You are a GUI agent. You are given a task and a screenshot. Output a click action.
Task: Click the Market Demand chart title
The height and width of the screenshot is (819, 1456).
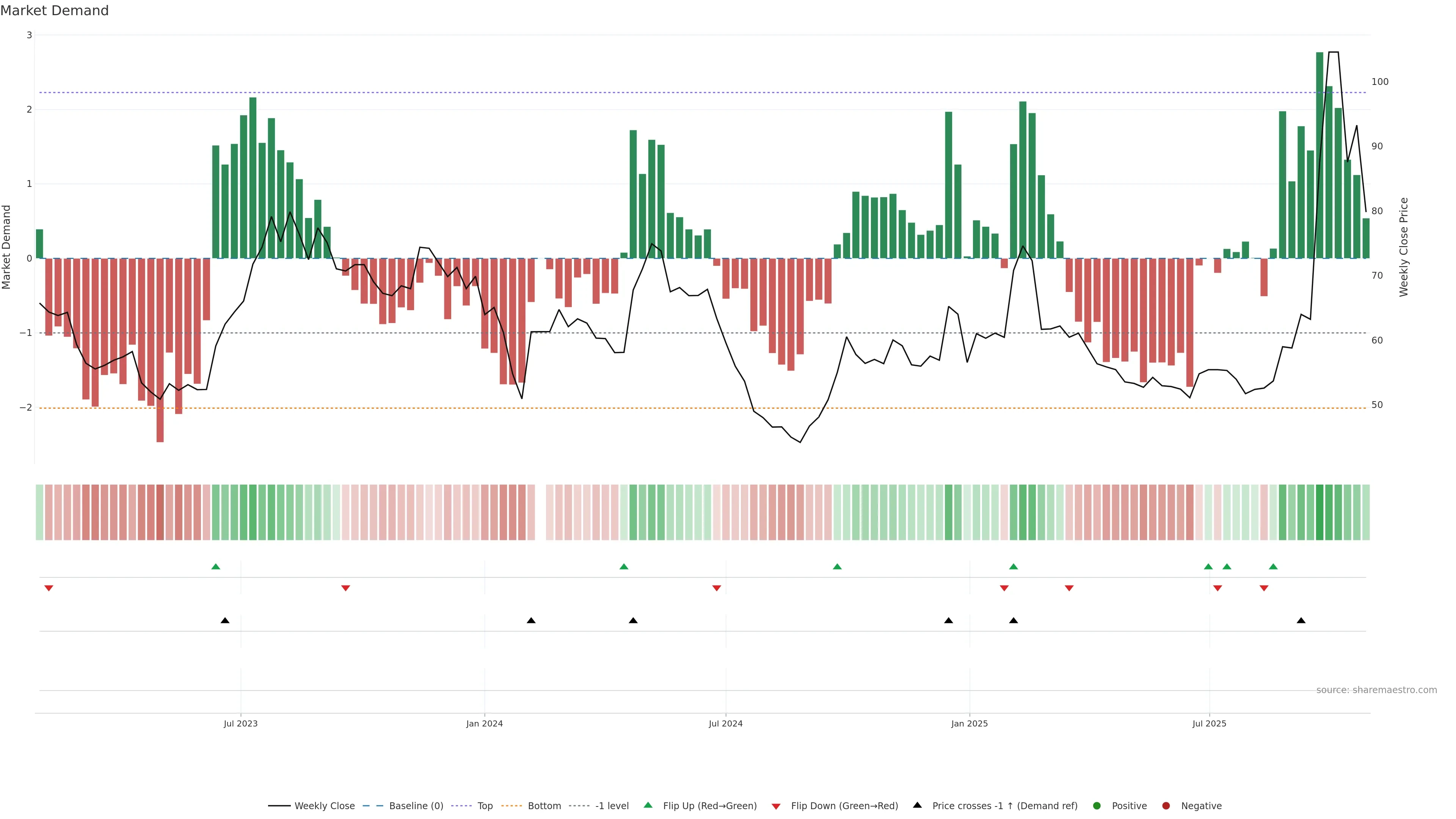pyautogui.click(x=54, y=11)
